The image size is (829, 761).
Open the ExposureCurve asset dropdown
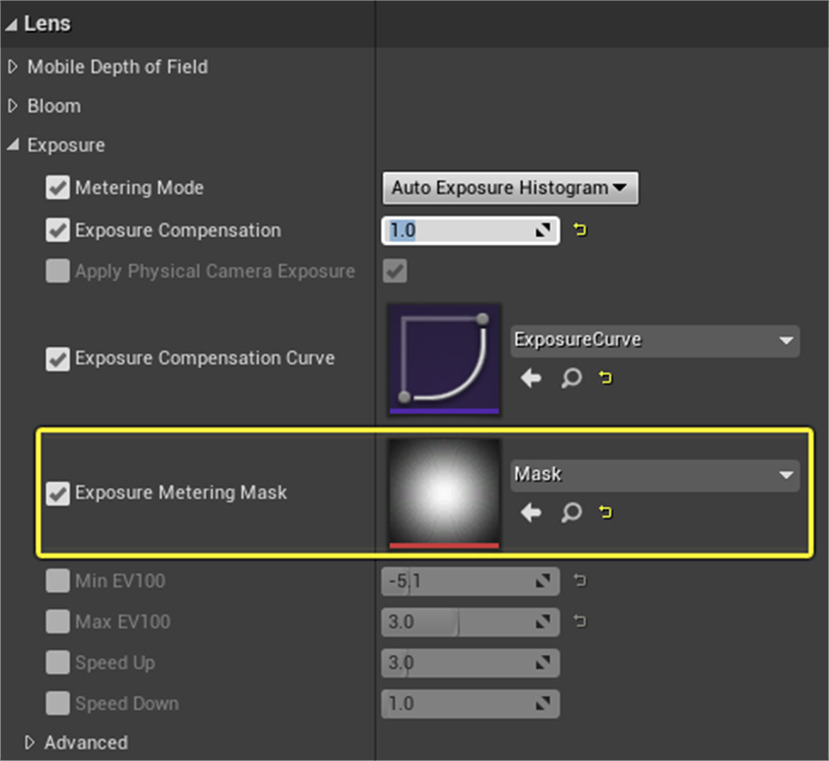point(654,340)
